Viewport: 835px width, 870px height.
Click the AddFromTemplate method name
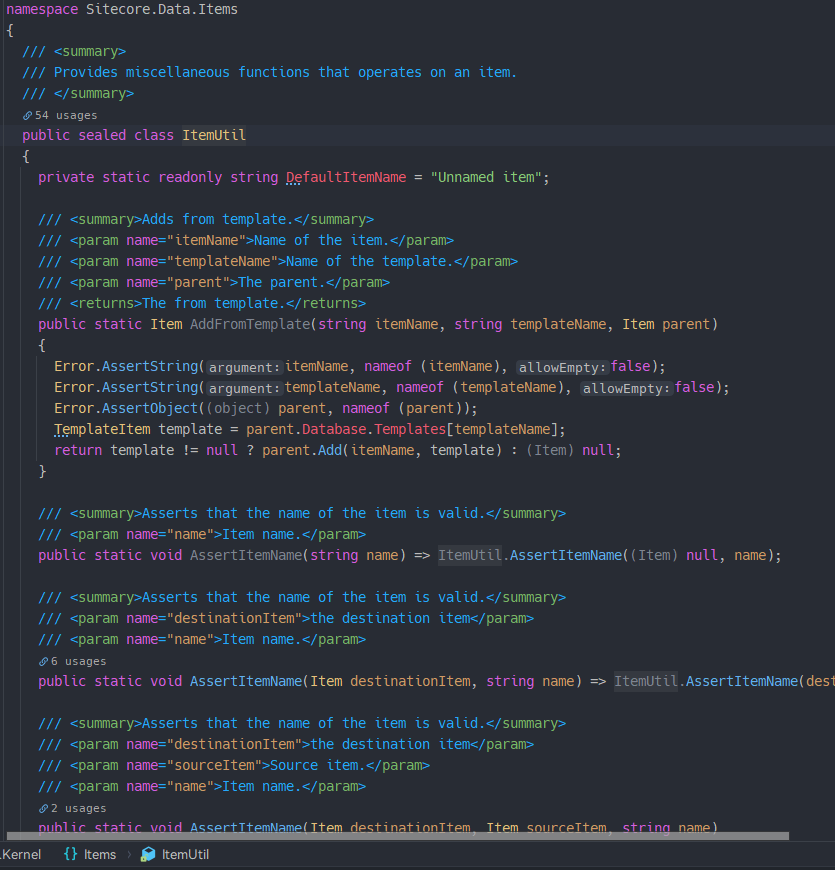pos(250,325)
